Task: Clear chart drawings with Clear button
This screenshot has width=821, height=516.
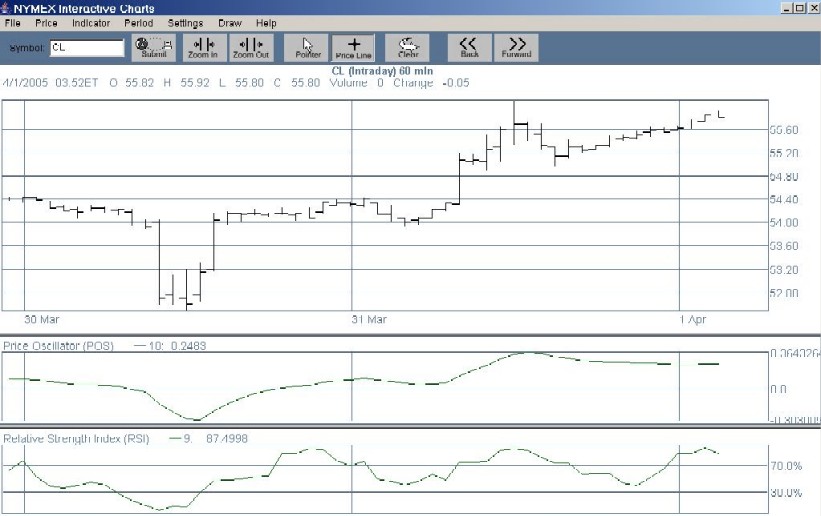Action: pos(408,47)
